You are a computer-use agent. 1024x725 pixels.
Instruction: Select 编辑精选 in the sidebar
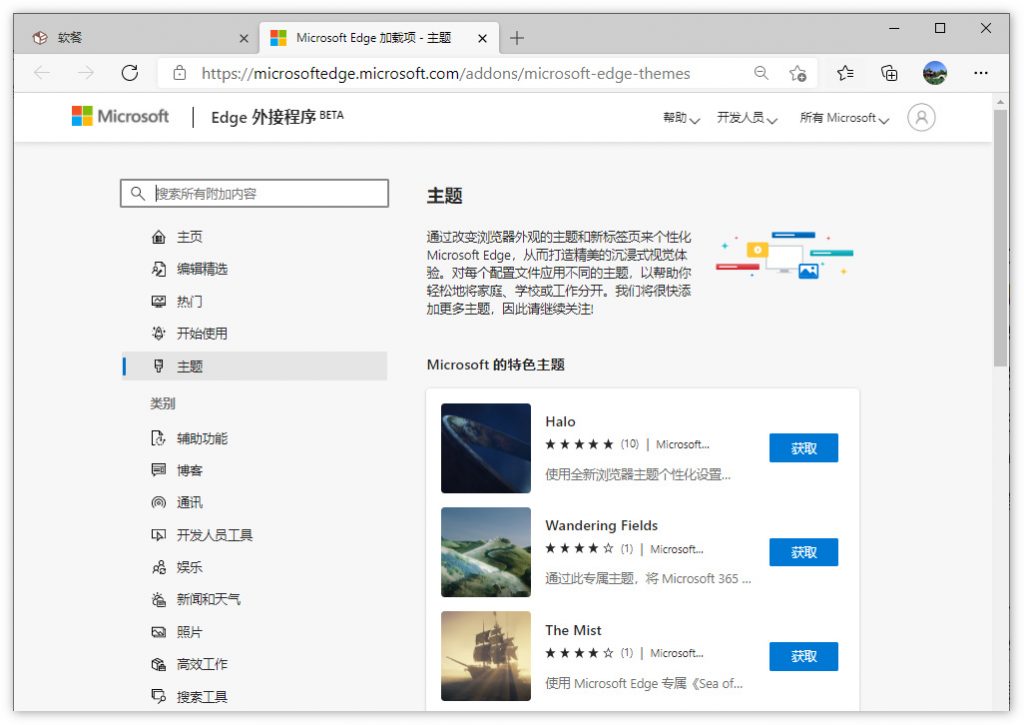point(202,269)
